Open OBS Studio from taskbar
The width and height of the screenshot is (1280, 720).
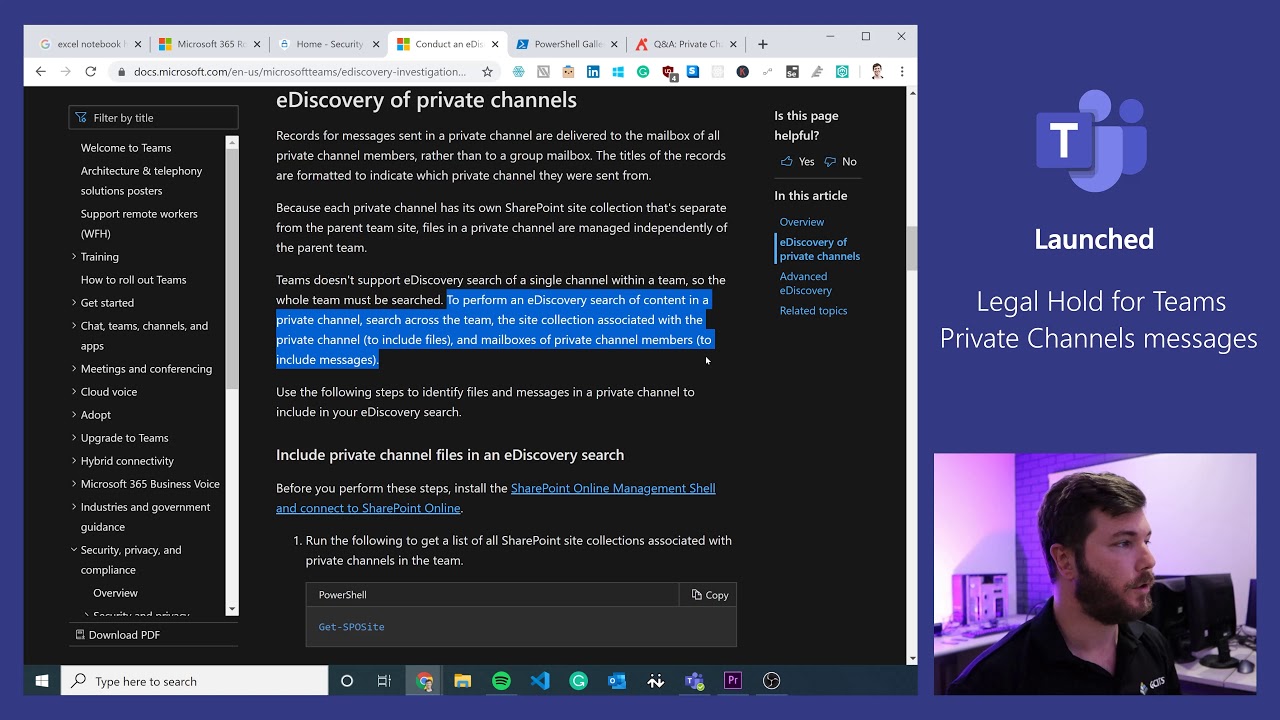(771, 681)
